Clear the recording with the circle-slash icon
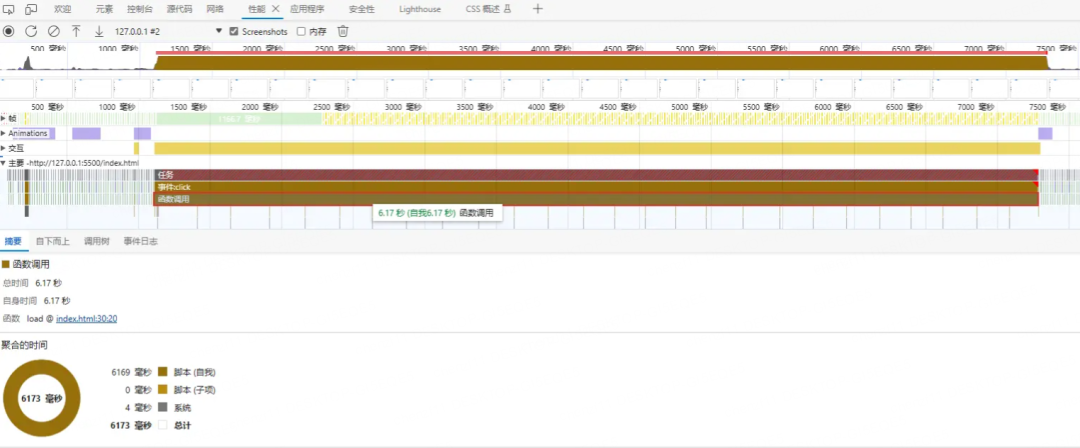This screenshot has width=1080, height=448. pos(54,31)
